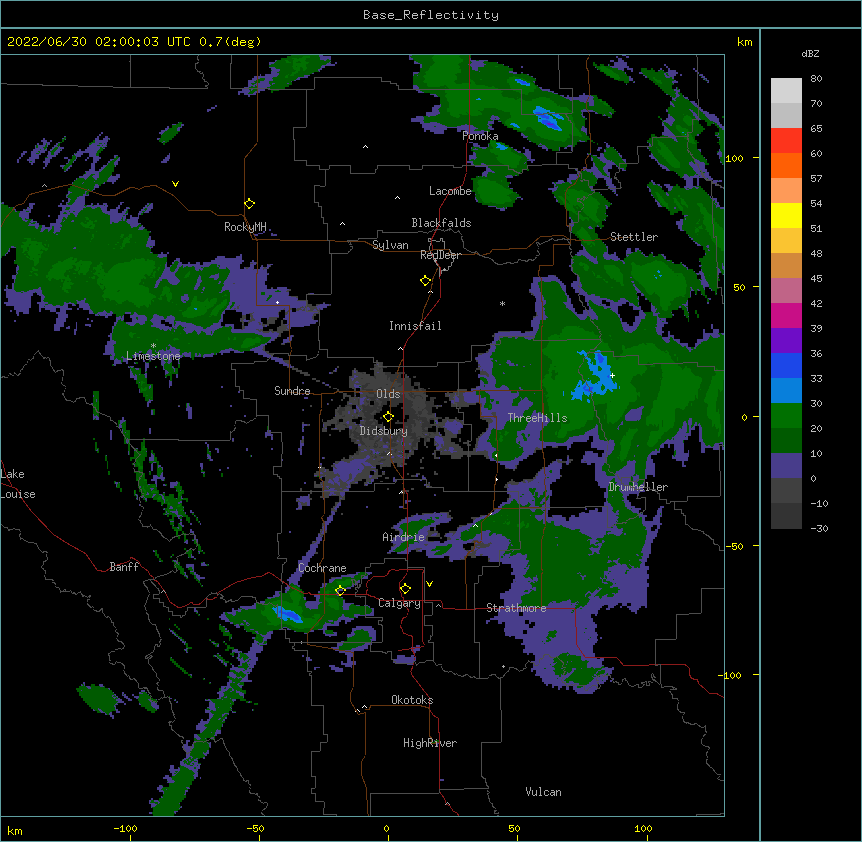This screenshot has width=862, height=842.
Task: Select the Strathmore label
Action: [x=516, y=608]
